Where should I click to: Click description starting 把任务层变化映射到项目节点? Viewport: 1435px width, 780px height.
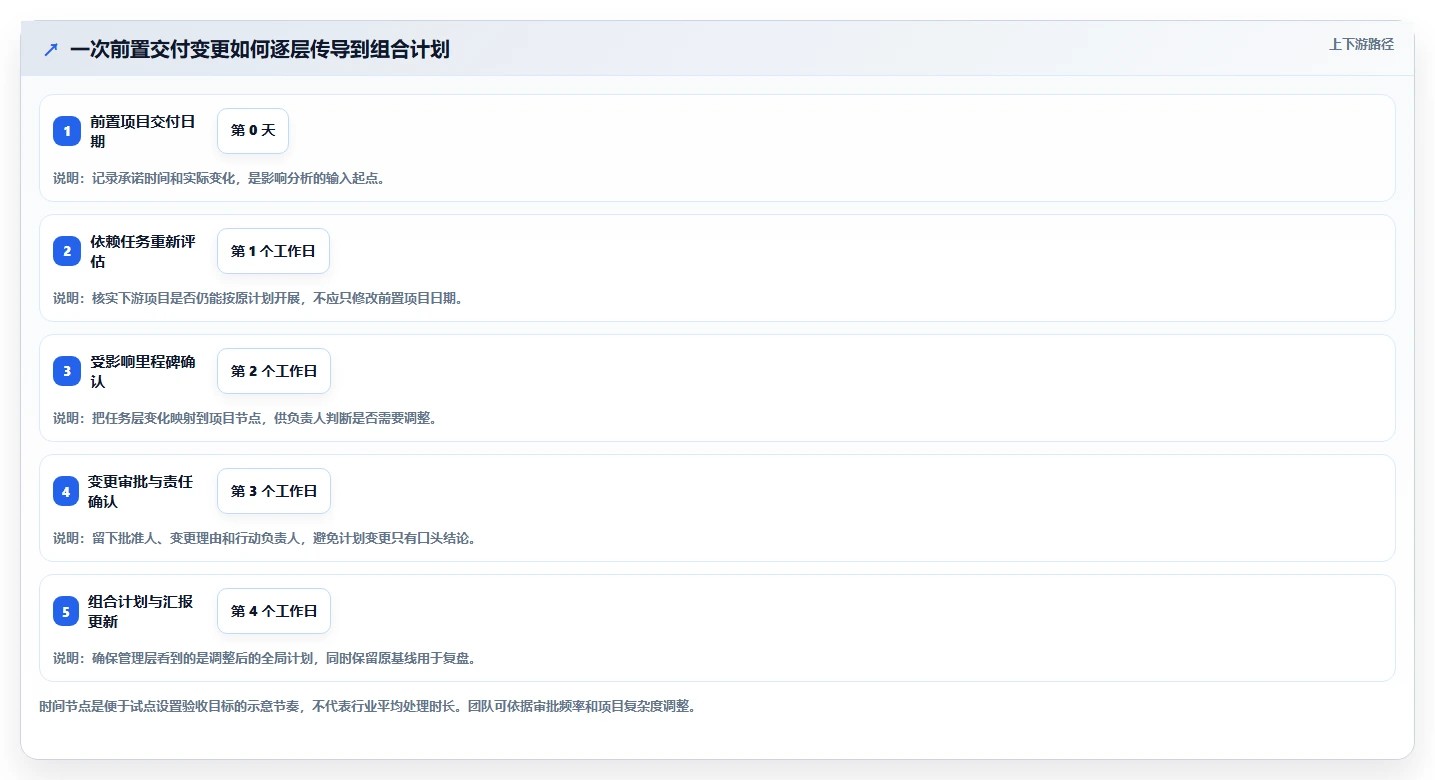point(245,418)
